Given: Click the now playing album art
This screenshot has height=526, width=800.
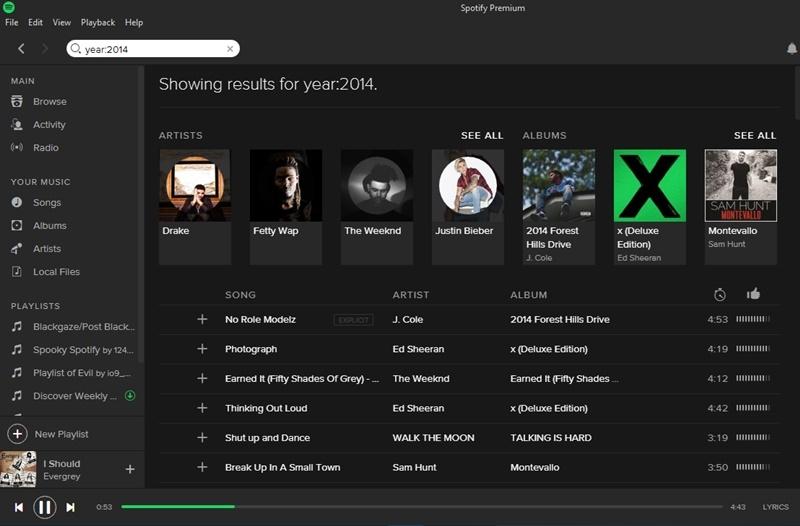Looking at the screenshot, I should (x=18, y=469).
